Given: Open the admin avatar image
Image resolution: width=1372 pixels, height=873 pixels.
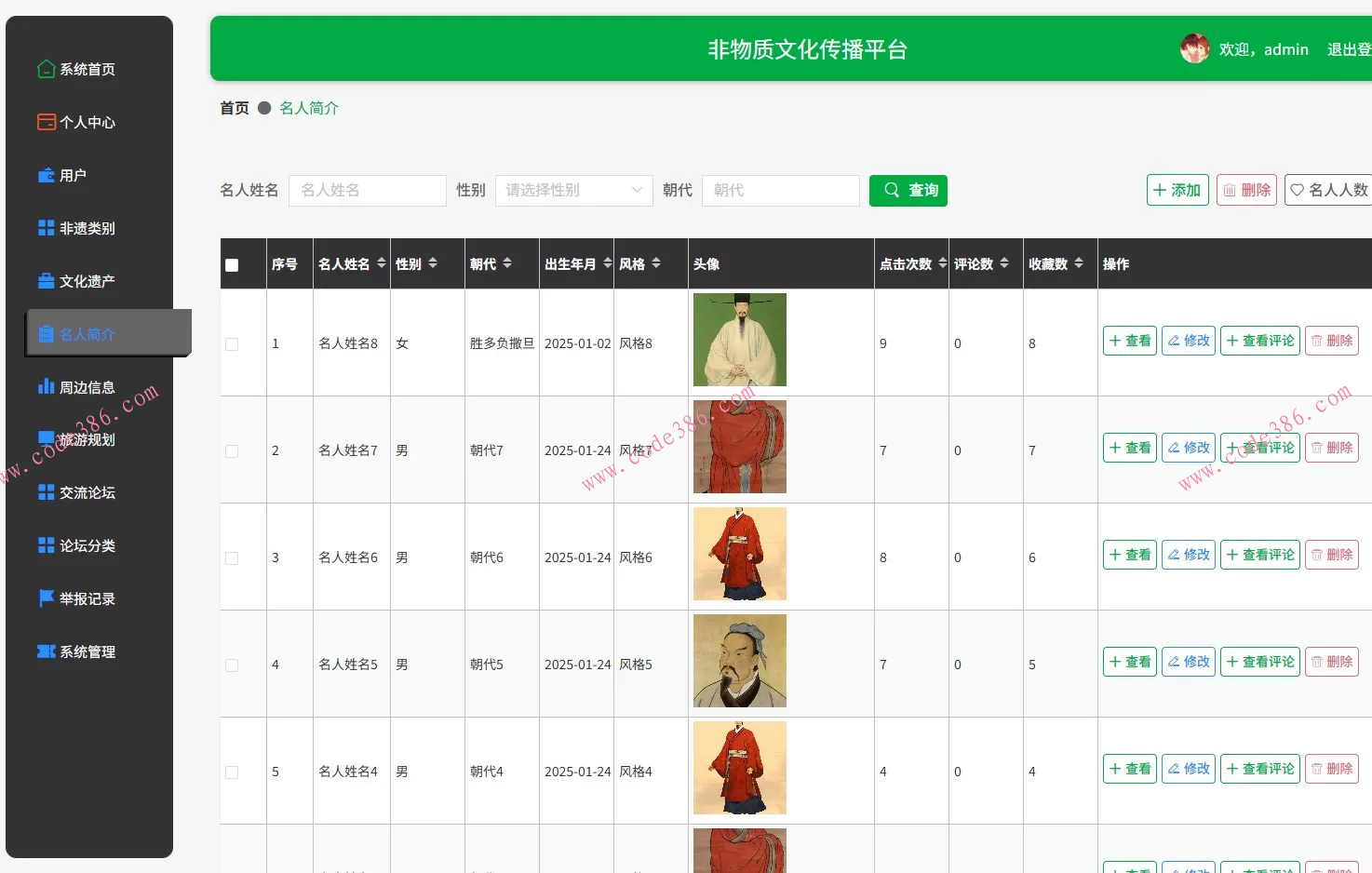Looking at the screenshot, I should click(x=1193, y=47).
